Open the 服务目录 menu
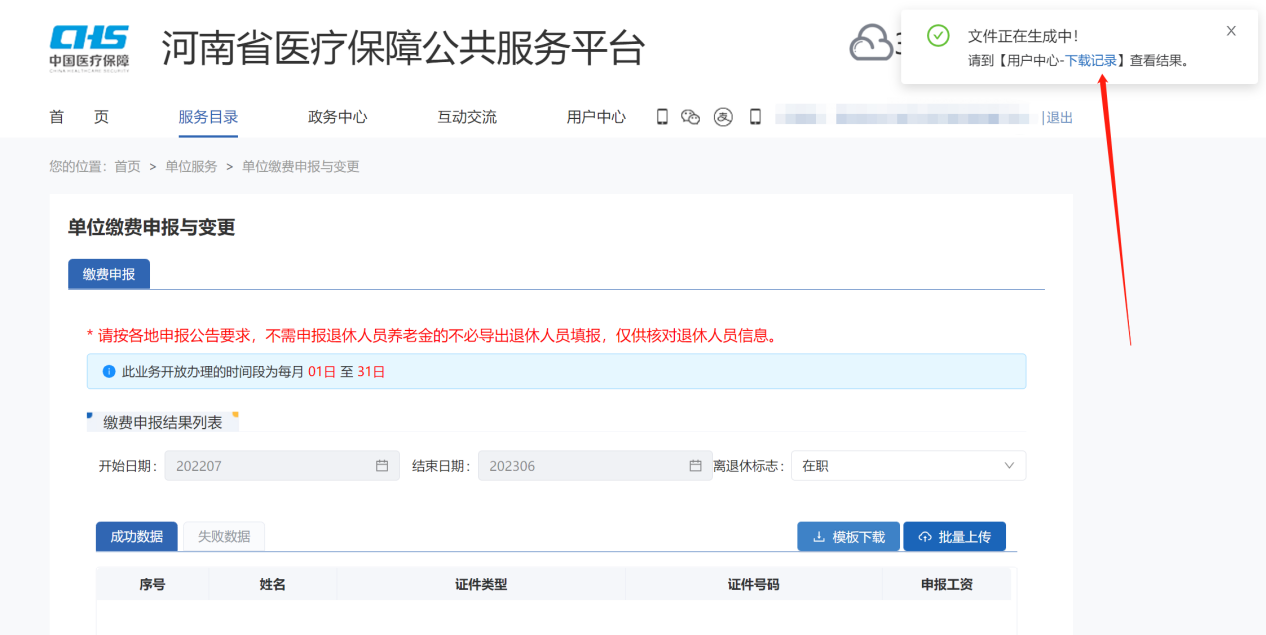The image size is (1266, 635). [x=208, y=117]
